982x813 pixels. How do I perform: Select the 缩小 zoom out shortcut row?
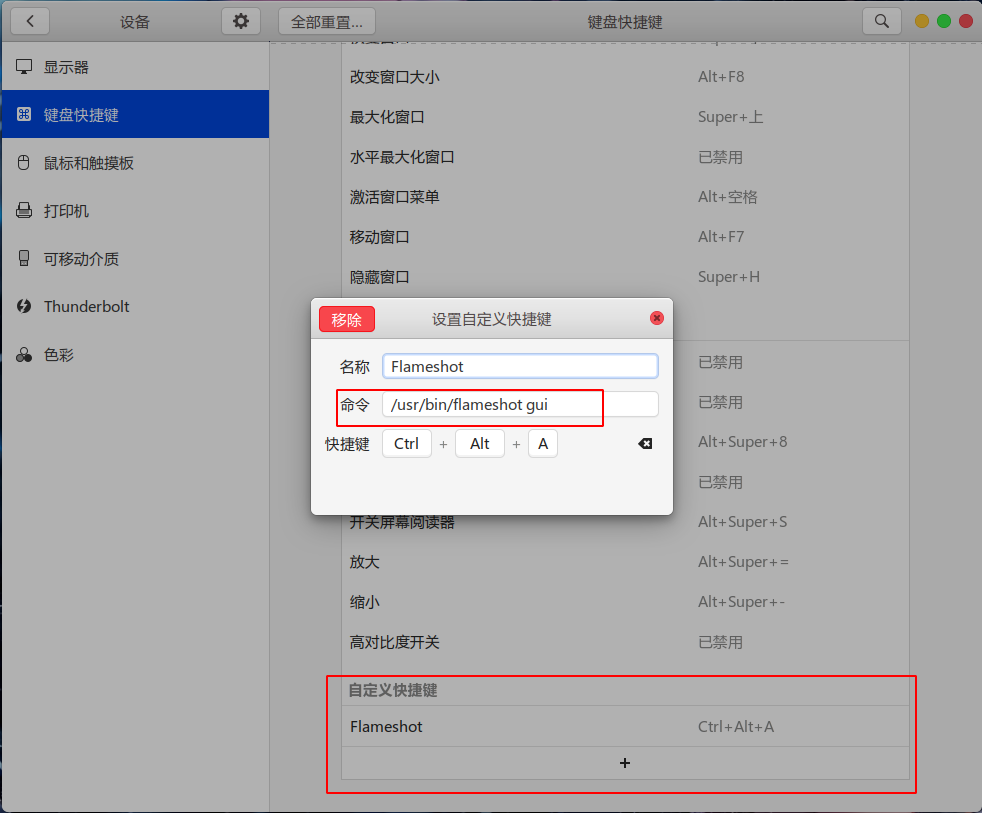point(625,602)
